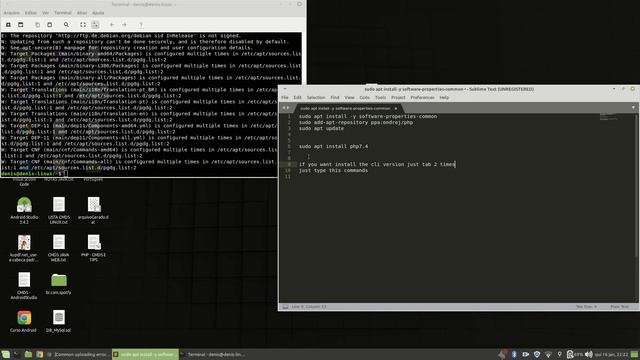Image resolution: width=640 pixels, height=360 pixels.
Task: Click the new window icon in Terminal toolbar
Action: 20,25
